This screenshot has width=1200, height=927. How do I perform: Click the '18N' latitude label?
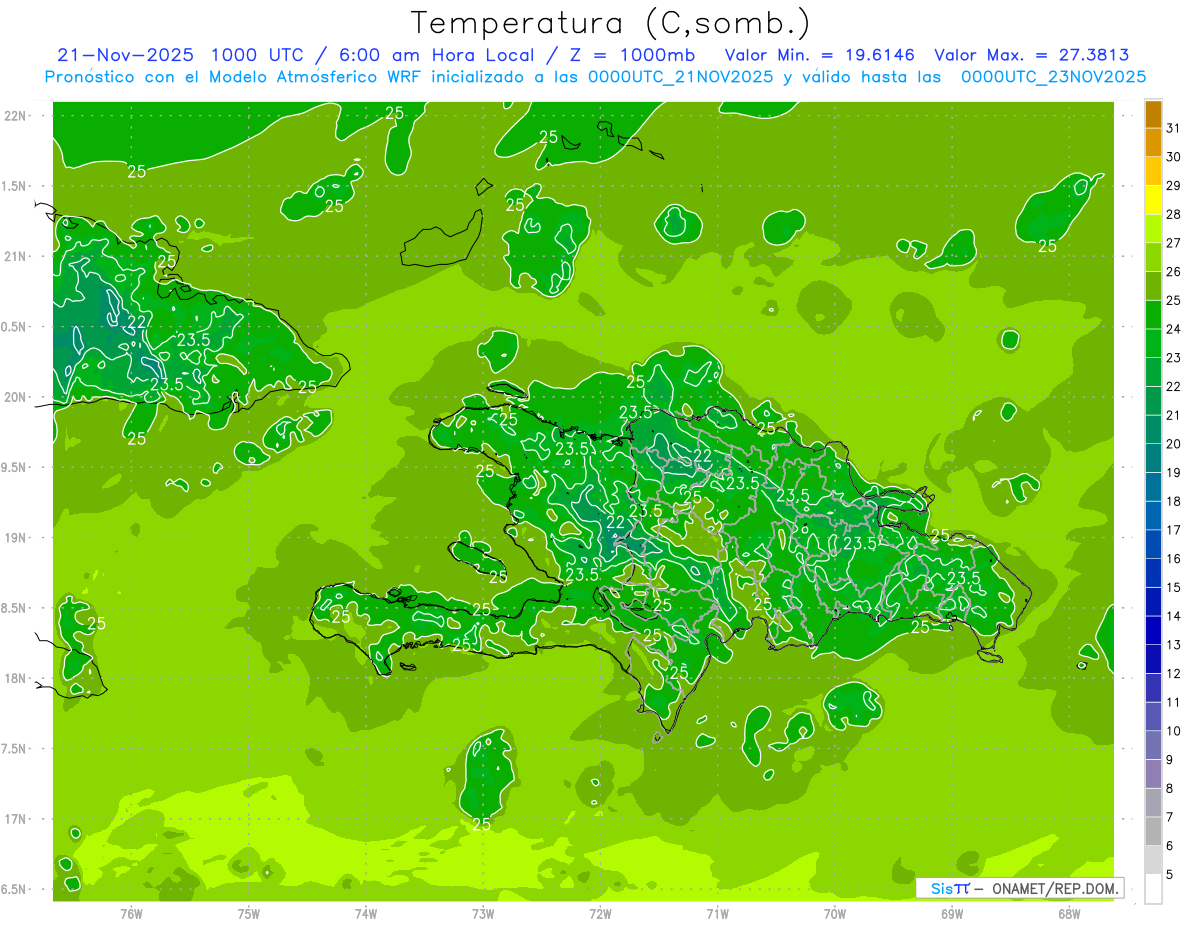(x=14, y=678)
